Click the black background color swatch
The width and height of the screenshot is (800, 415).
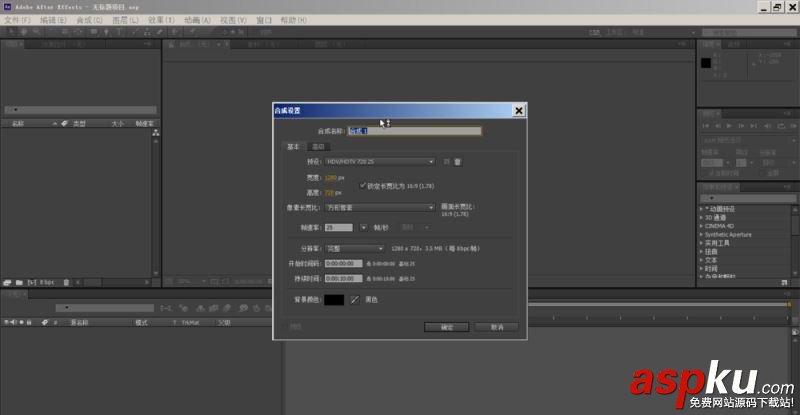(334, 300)
